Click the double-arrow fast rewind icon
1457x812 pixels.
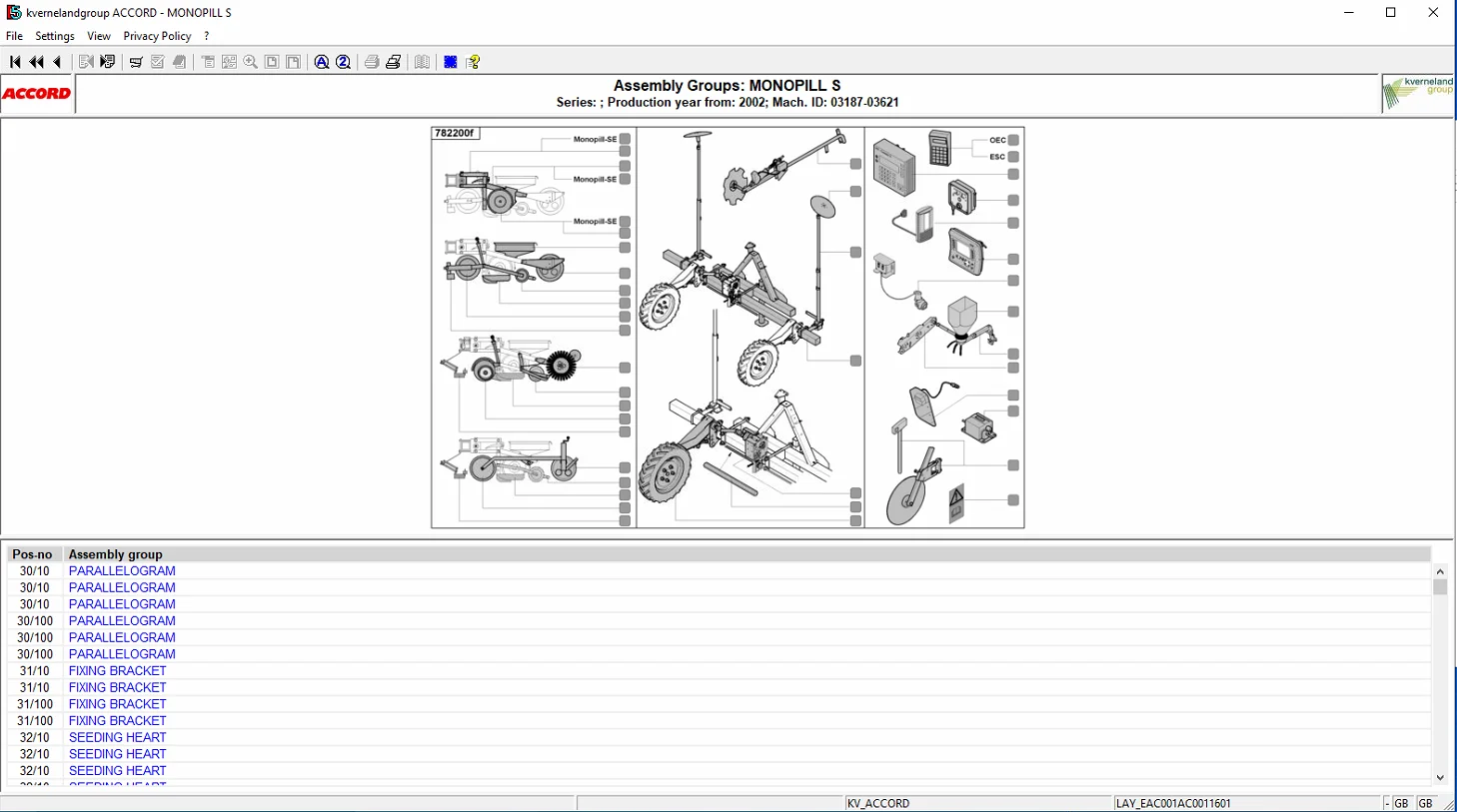37,62
